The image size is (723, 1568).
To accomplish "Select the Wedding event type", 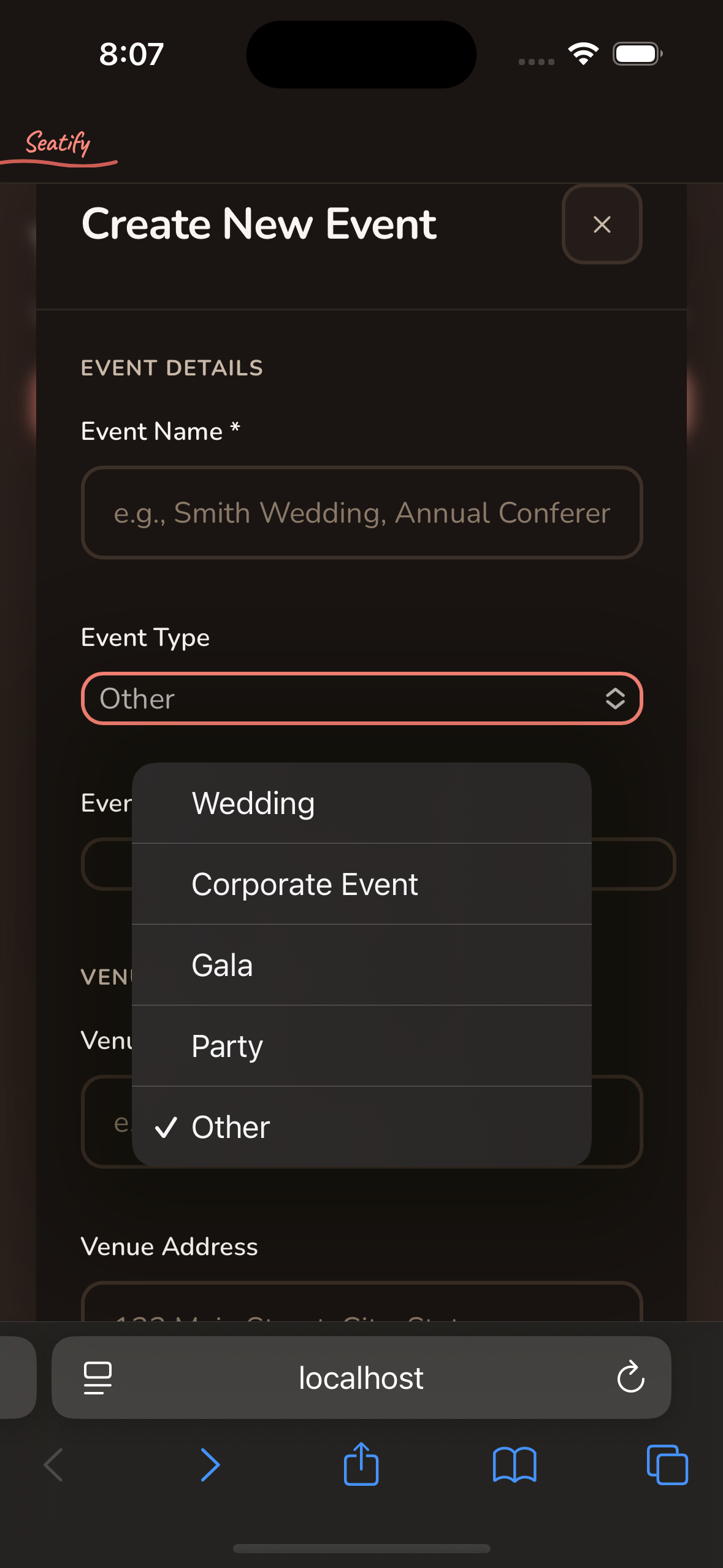I will coord(252,802).
